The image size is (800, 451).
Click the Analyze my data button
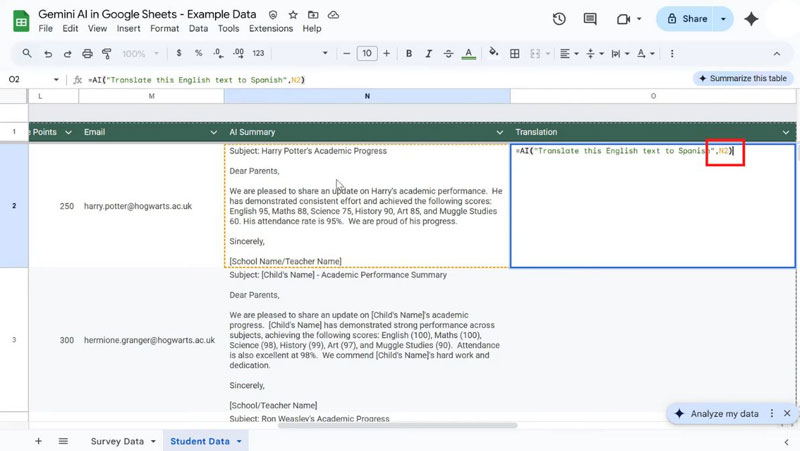pyautogui.click(x=723, y=413)
